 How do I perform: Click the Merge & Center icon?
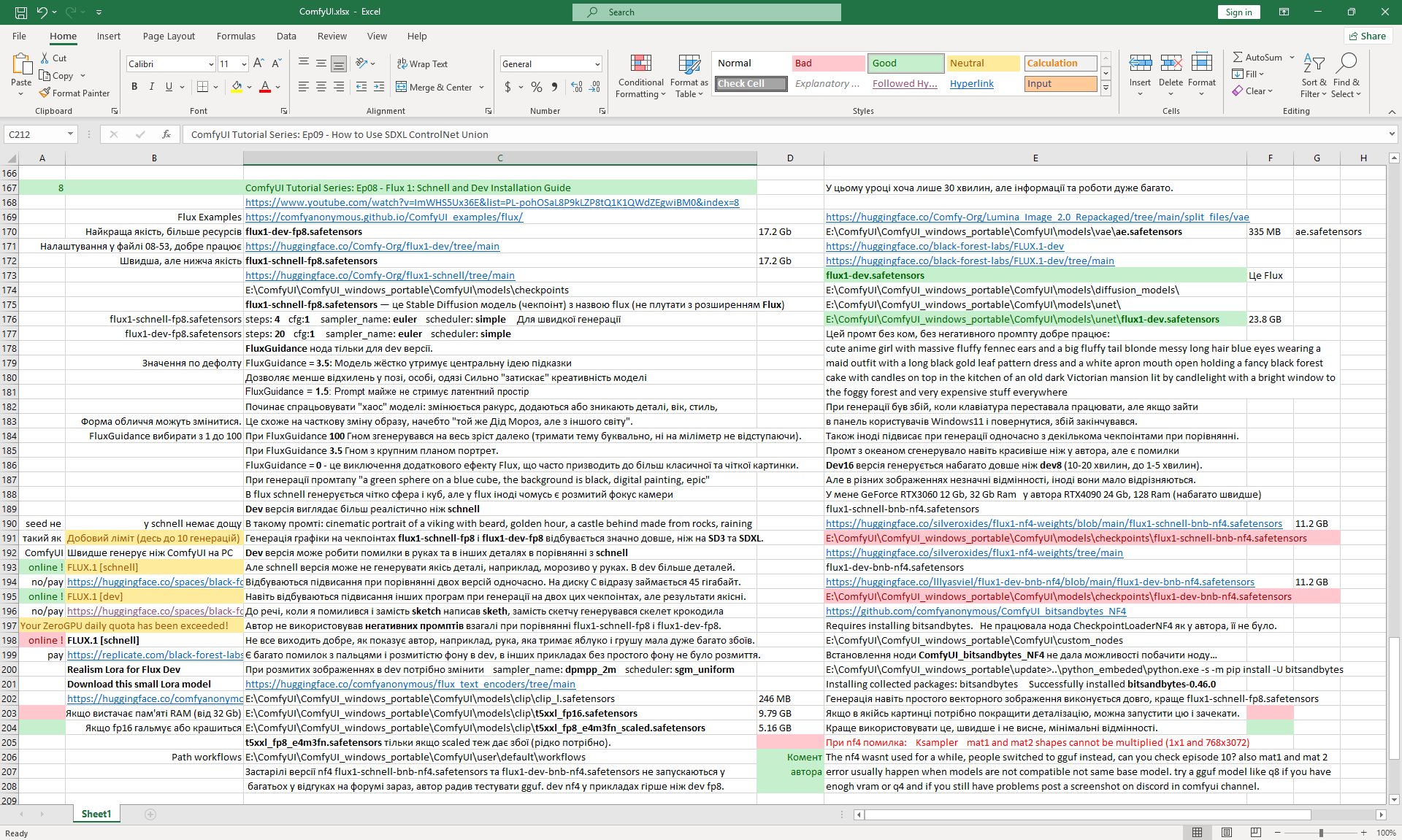(x=402, y=87)
